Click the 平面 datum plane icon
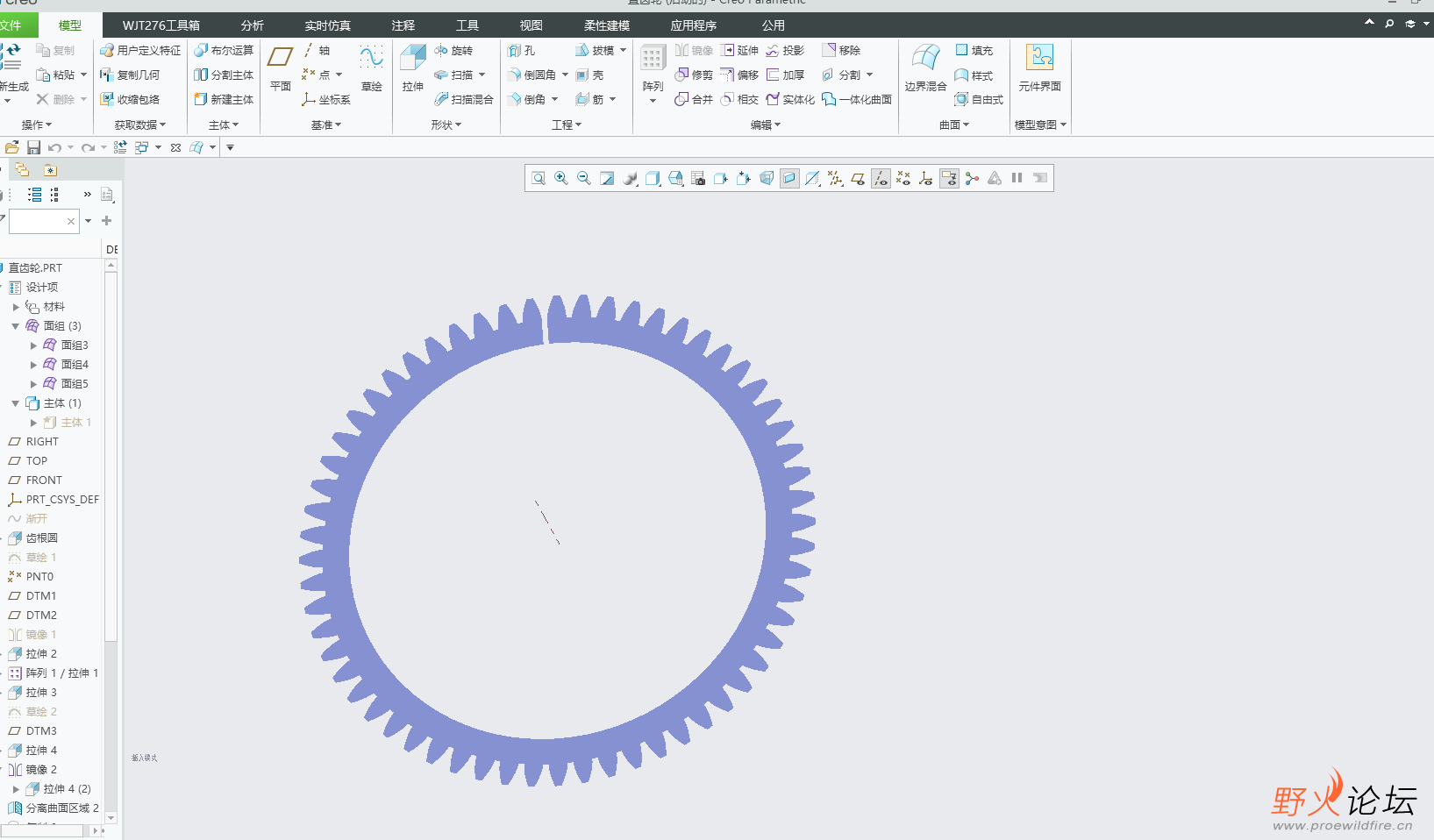Viewport: 1434px width, 840px height. point(280,58)
